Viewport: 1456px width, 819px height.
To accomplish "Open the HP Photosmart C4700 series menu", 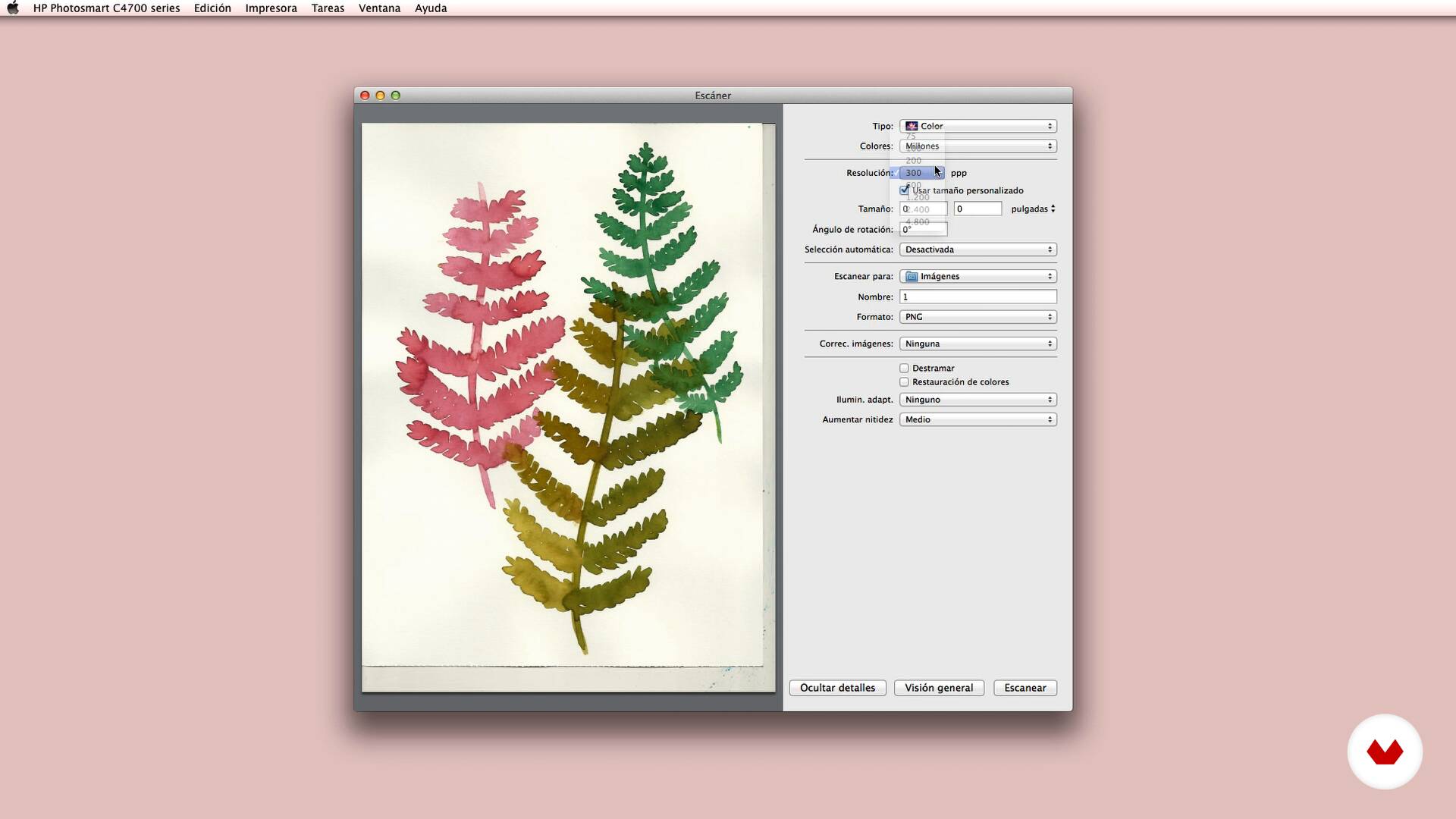I will point(107,8).
